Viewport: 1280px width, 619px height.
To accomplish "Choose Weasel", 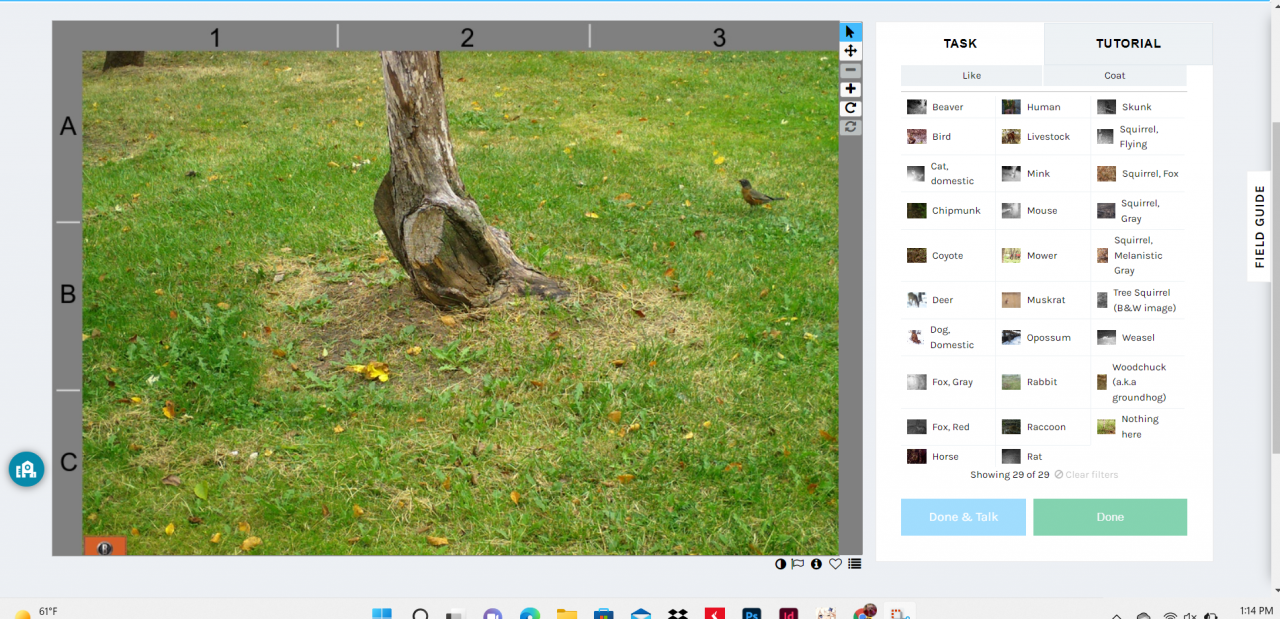I will click(1138, 338).
